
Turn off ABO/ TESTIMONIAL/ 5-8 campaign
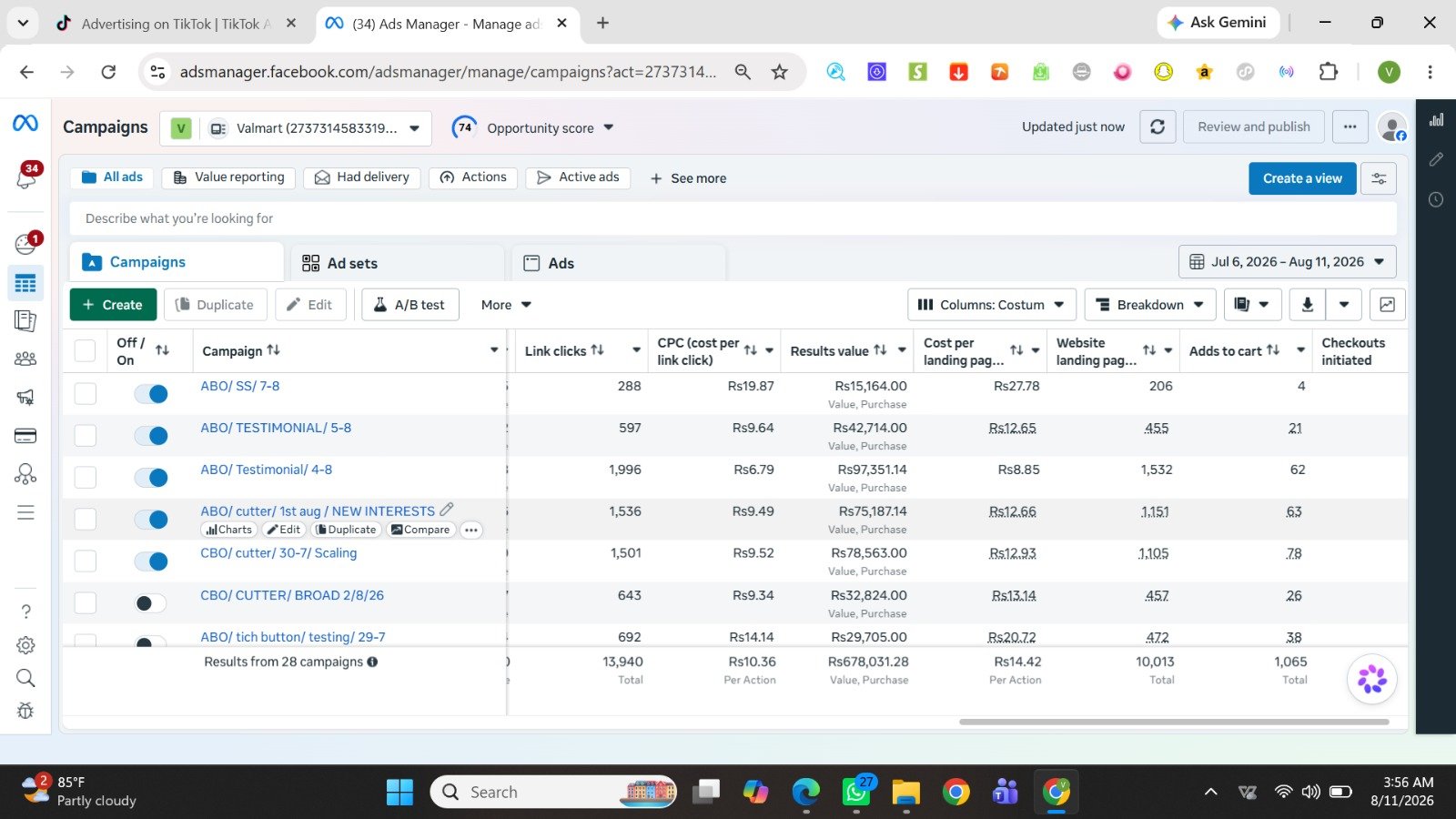coord(151,436)
